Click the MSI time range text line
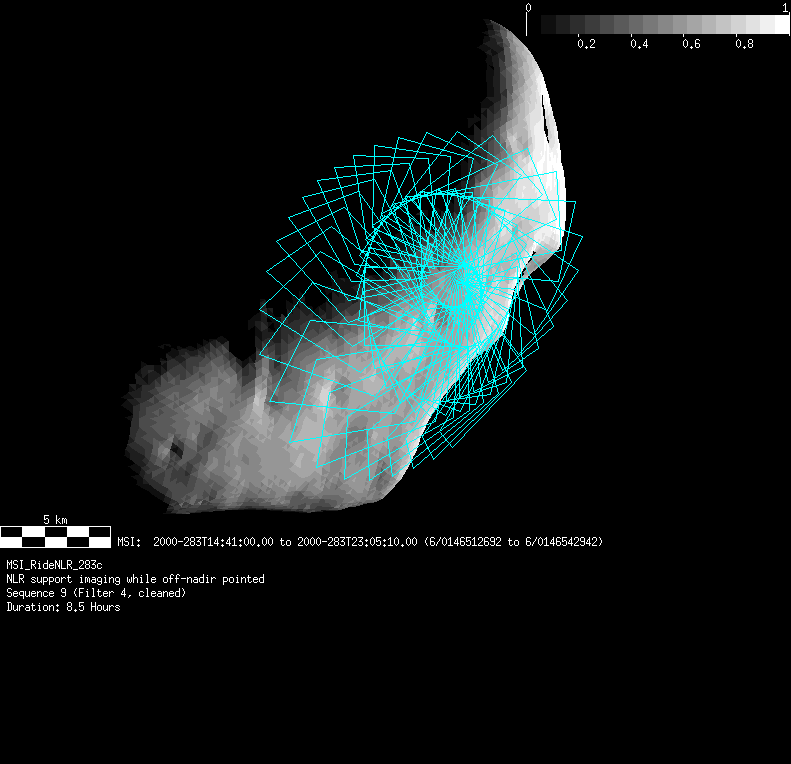This screenshot has height=764, width=791. click(x=360, y=542)
